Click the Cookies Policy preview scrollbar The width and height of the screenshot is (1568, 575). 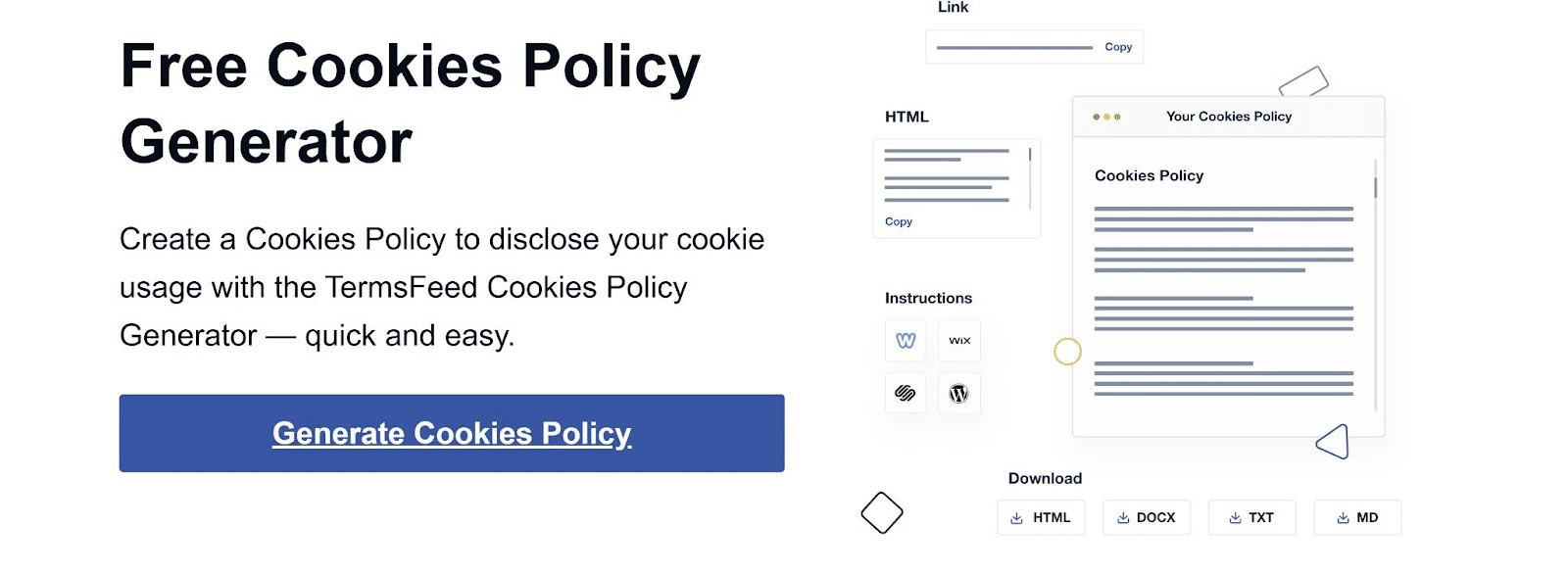pos(1376,188)
